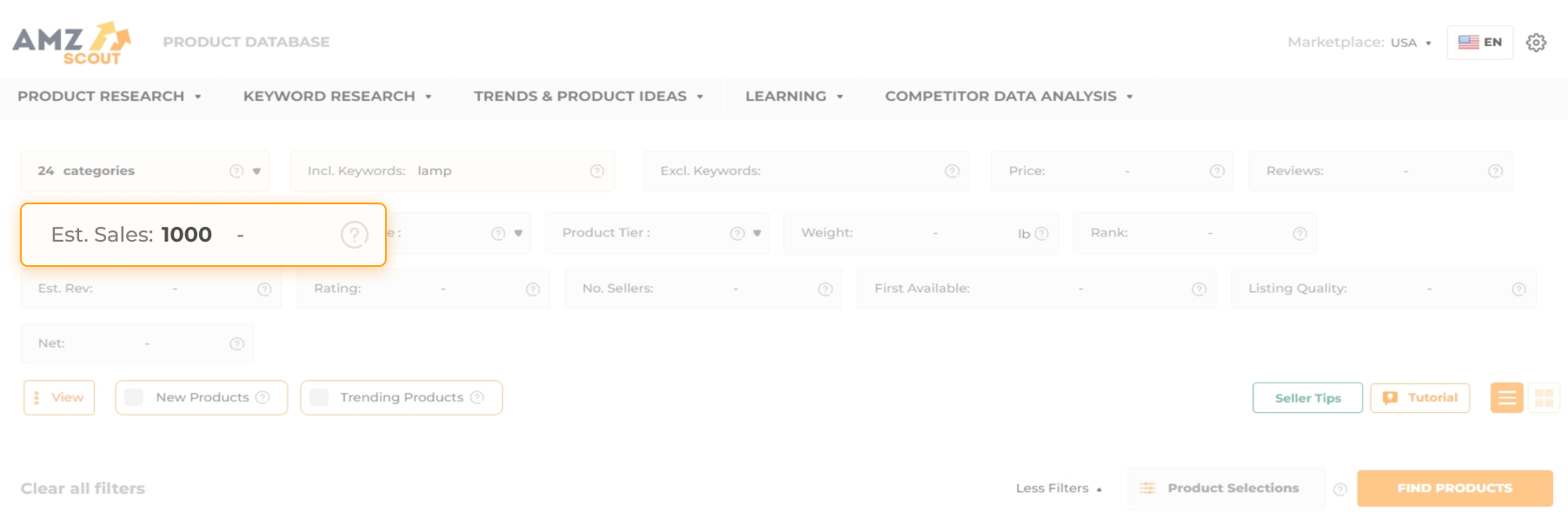Click the First Available filter field
1568x532 pixels.
[1037, 289]
